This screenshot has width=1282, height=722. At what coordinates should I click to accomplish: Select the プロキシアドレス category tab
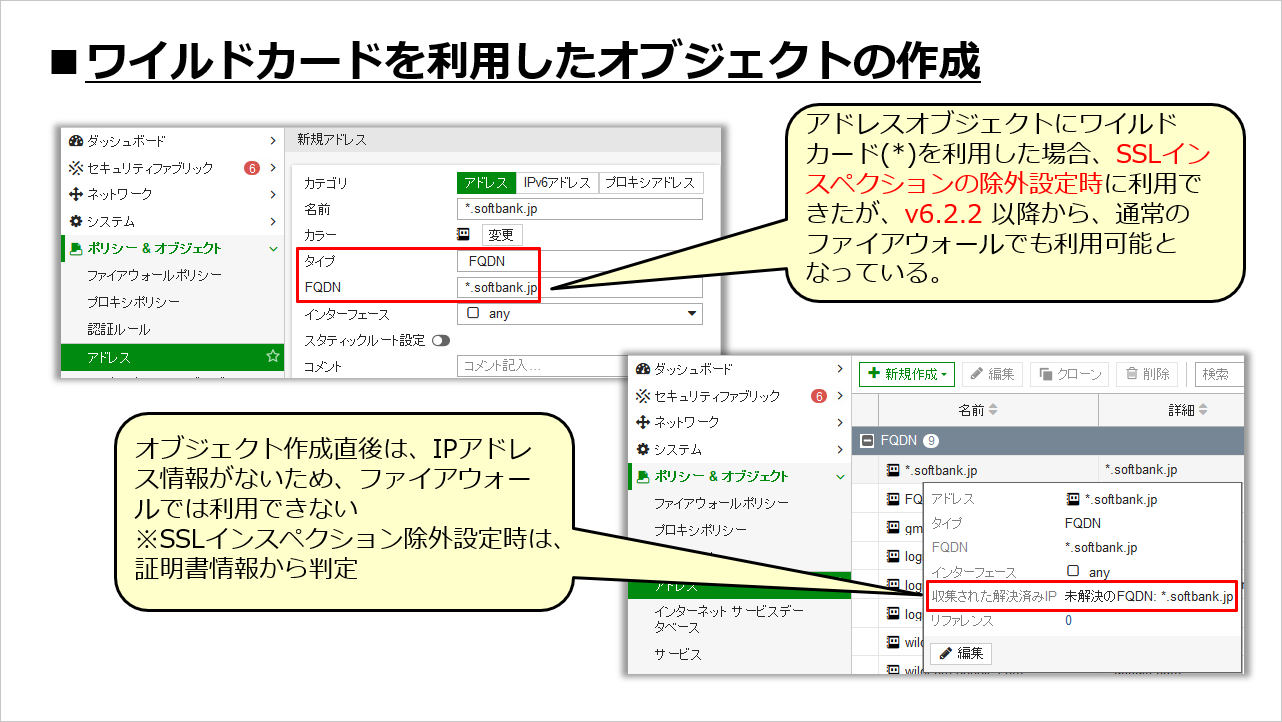coord(651,183)
